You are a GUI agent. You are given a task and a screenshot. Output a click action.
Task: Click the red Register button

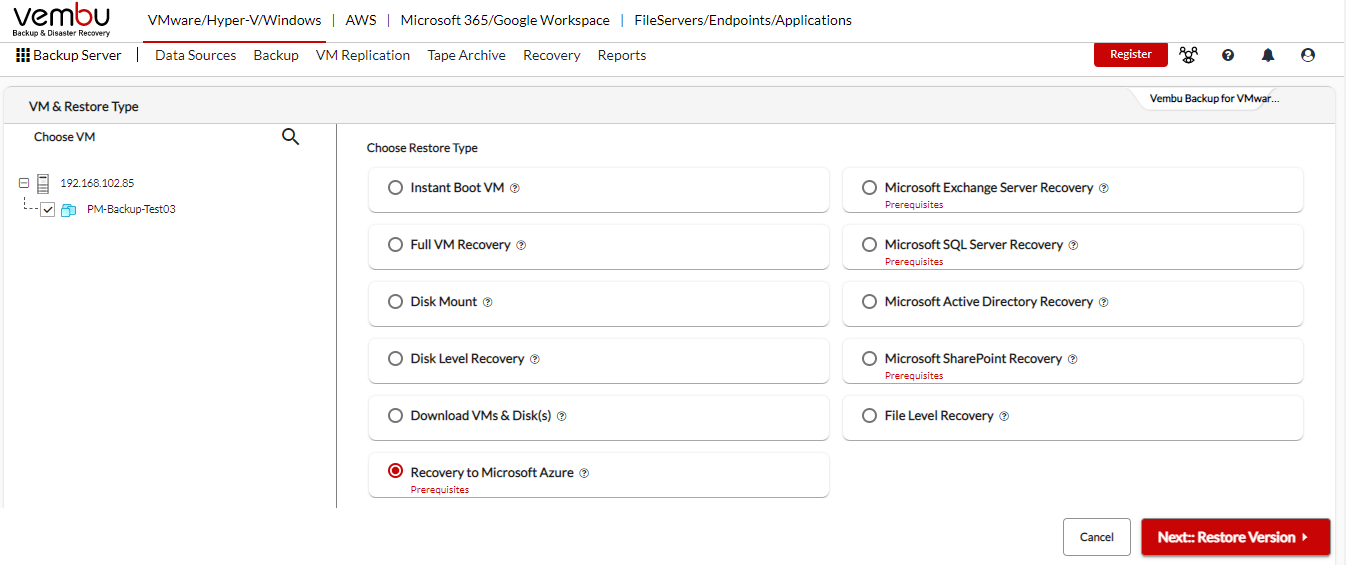[1131, 54]
